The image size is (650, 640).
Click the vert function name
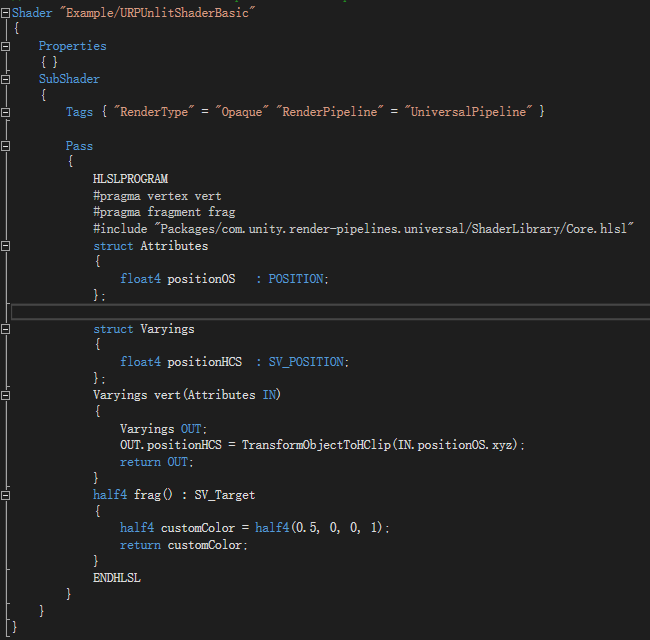tap(167, 395)
